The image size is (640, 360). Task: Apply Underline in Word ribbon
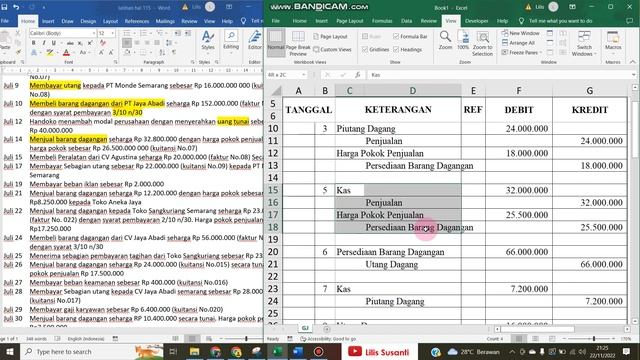point(53,43)
